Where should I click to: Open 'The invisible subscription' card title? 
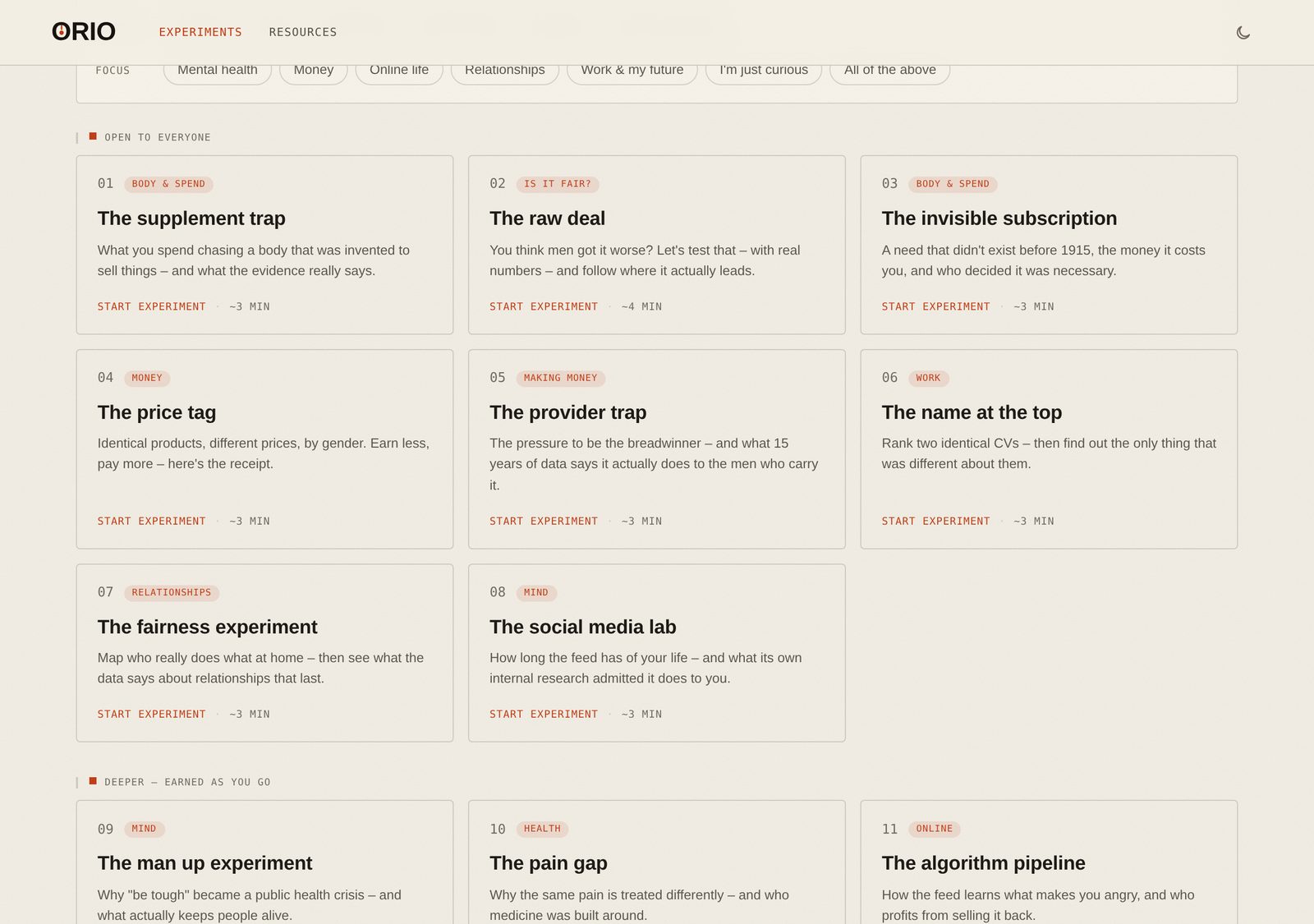click(x=999, y=218)
